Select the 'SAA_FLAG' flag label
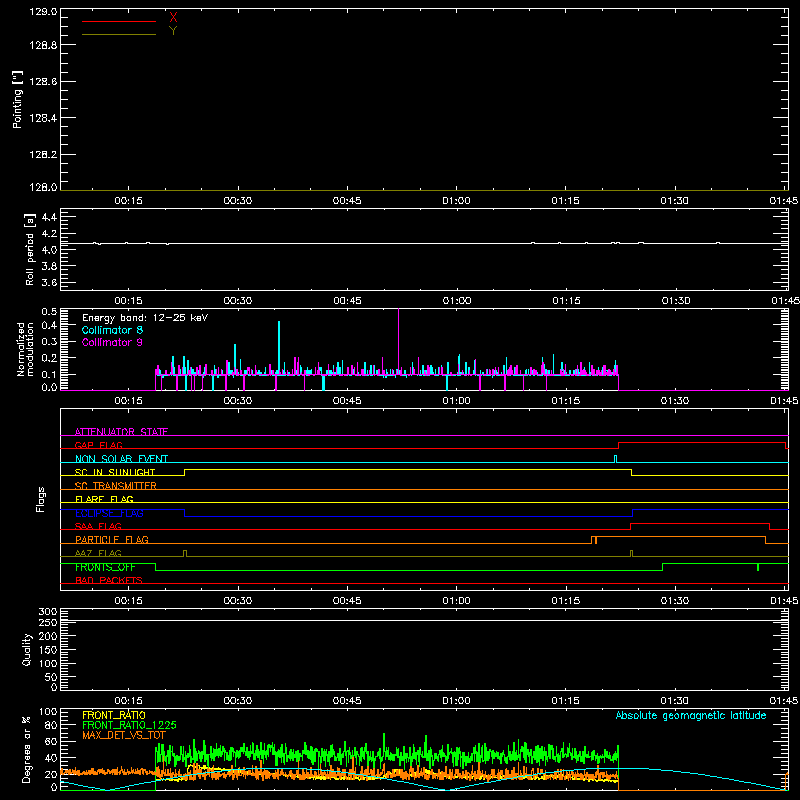The image size is (800, 800). [x=98, y=526]
